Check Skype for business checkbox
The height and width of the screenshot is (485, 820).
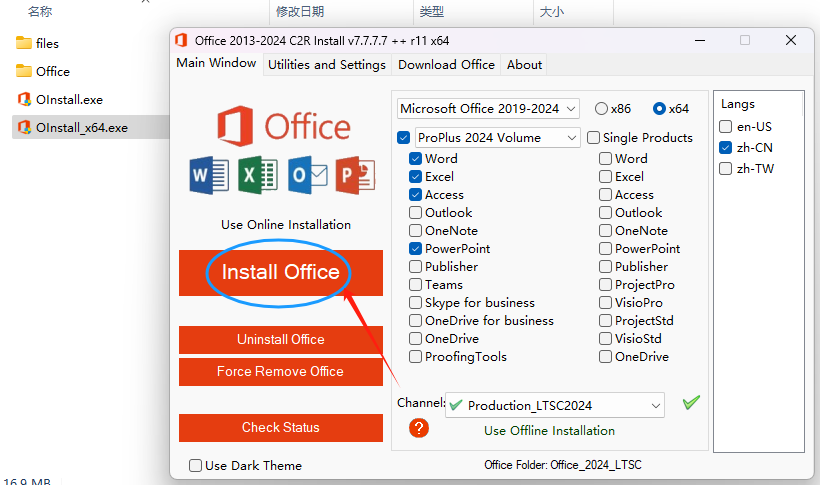pos(415,302)
